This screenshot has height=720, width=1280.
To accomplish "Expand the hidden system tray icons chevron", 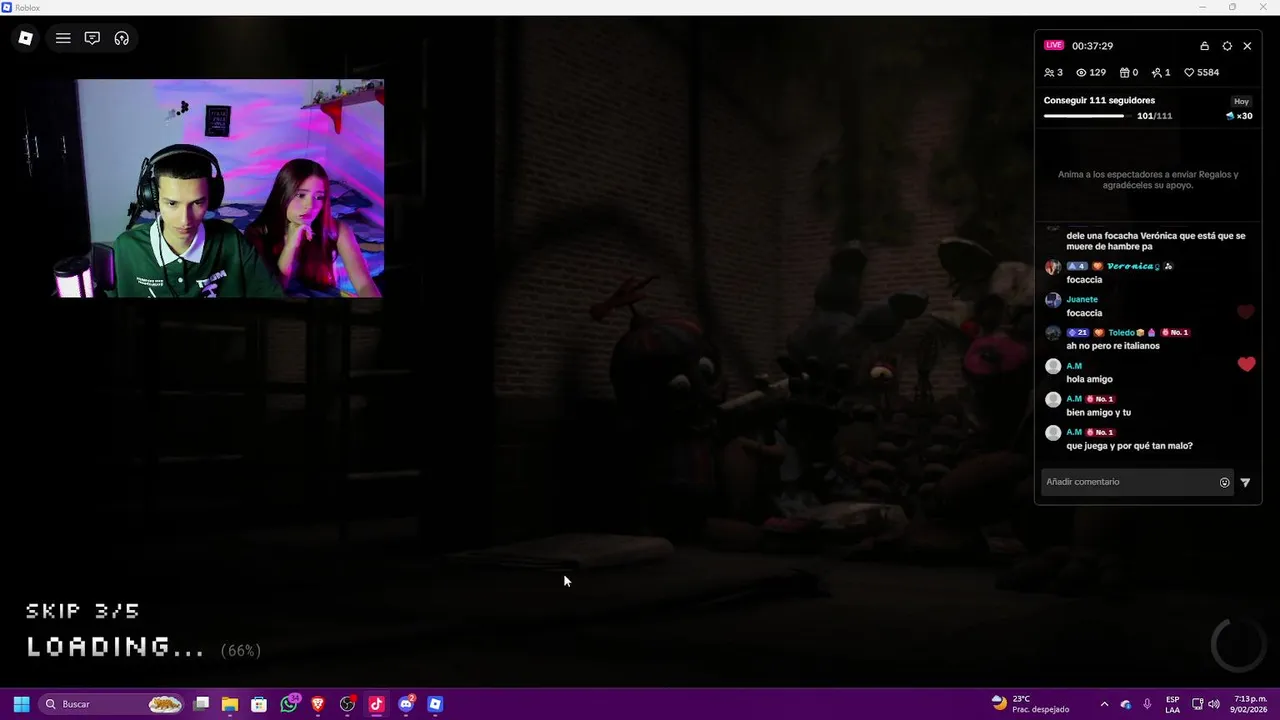I will pyautogui.click(x=1104, y=704).
